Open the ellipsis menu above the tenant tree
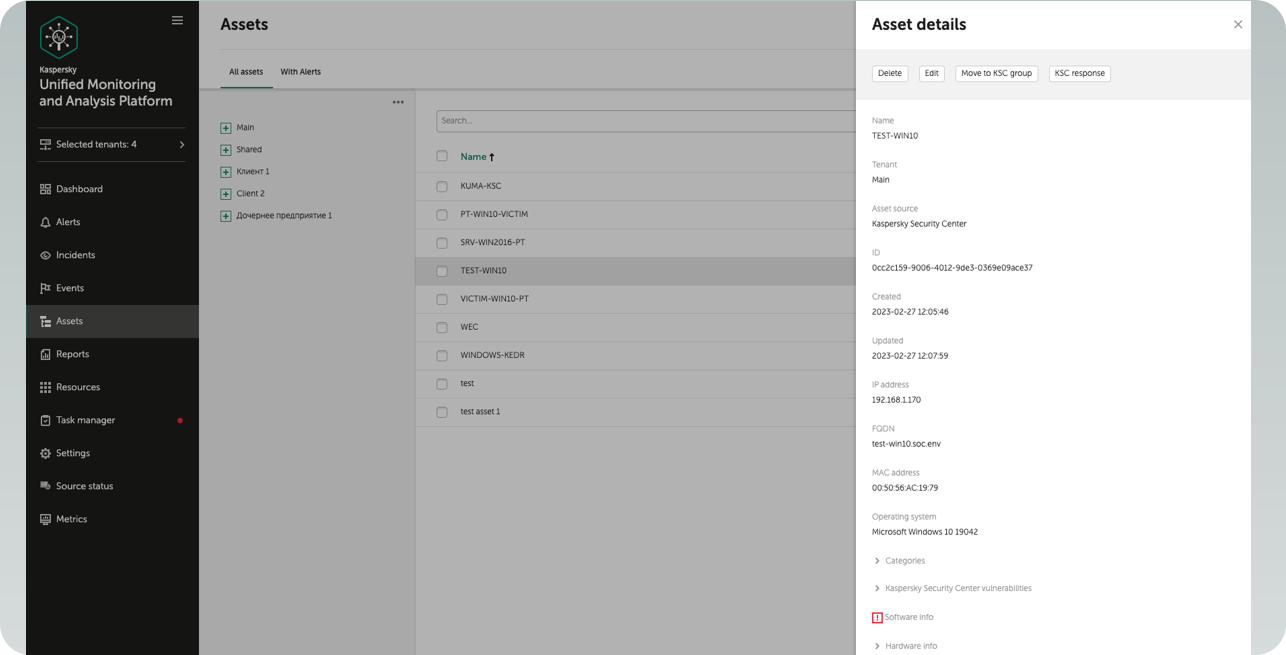 398,101
